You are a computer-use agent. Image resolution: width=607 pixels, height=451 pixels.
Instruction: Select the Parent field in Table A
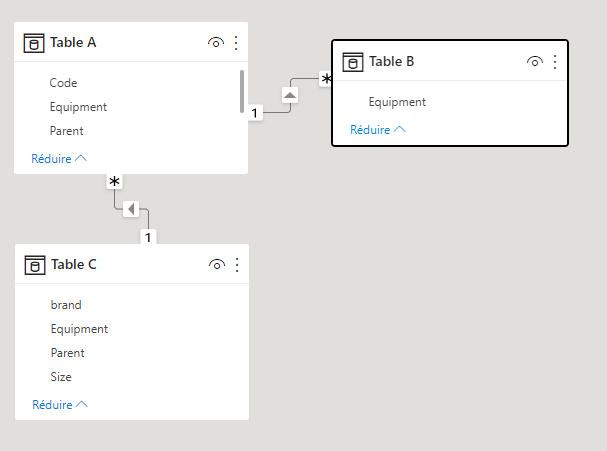(66, 131)
